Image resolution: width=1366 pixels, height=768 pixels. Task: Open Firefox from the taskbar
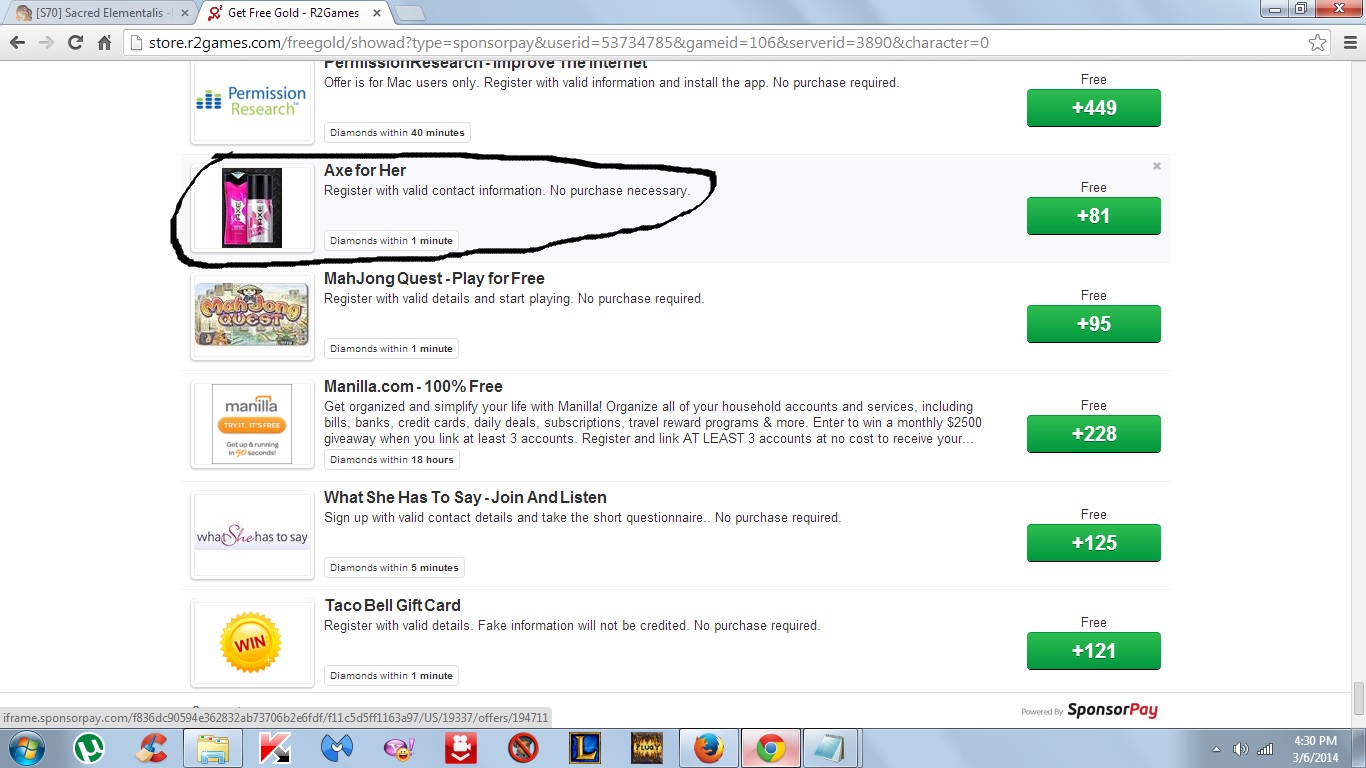[x=708, y=748]
